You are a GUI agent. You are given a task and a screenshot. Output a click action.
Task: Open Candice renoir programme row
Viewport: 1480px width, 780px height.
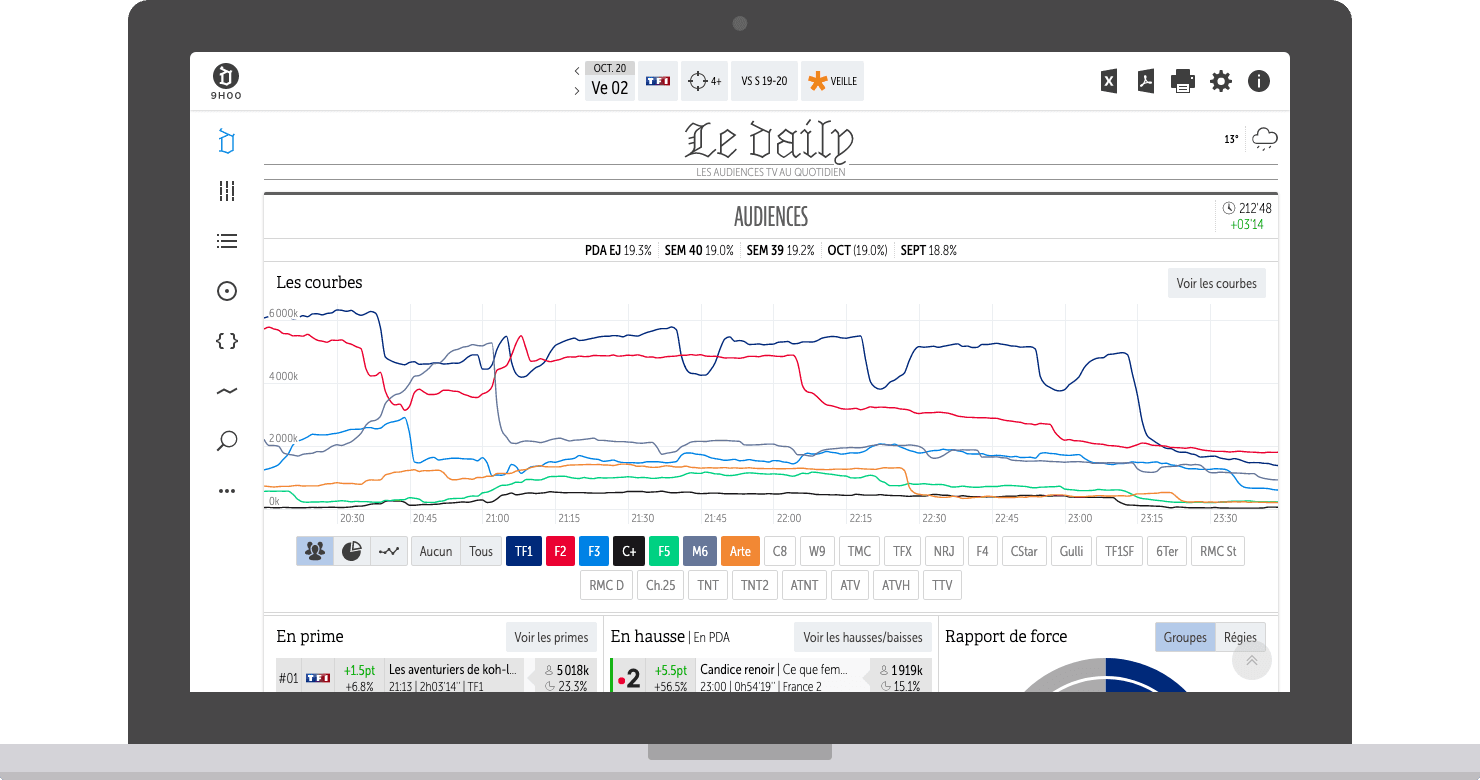pos(771,676)
